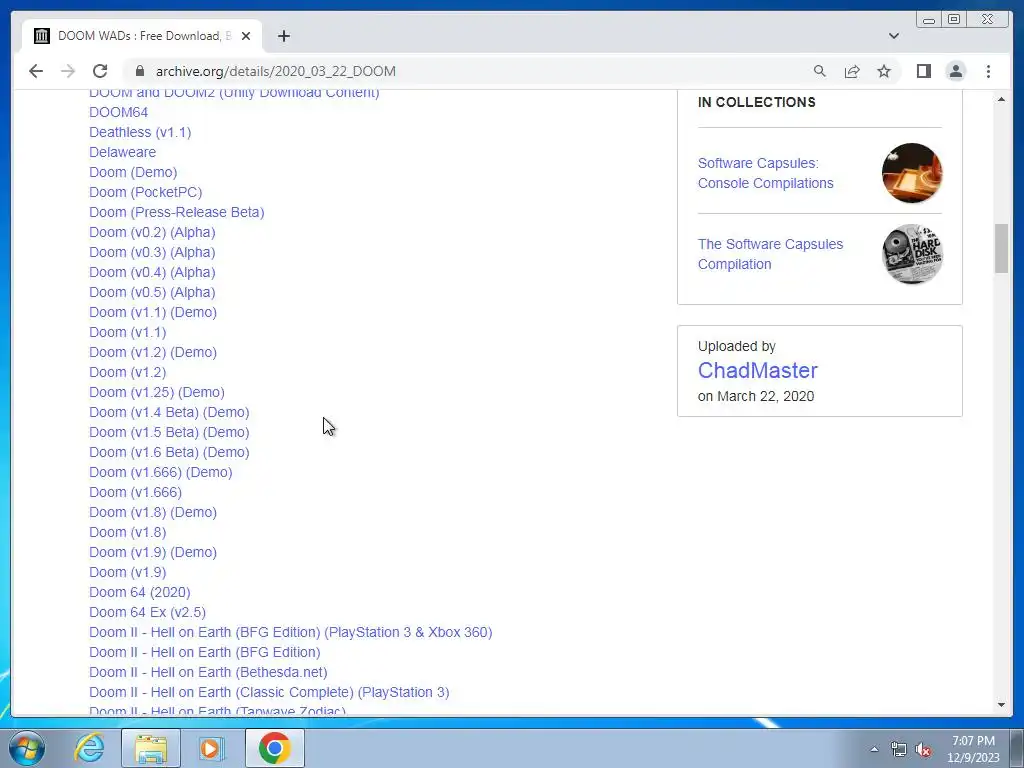Viewport: 1024px width, 768px height.
Task: Open Doom II Hell on Earth (Bethesda.net) link
Action: (208, 673)
